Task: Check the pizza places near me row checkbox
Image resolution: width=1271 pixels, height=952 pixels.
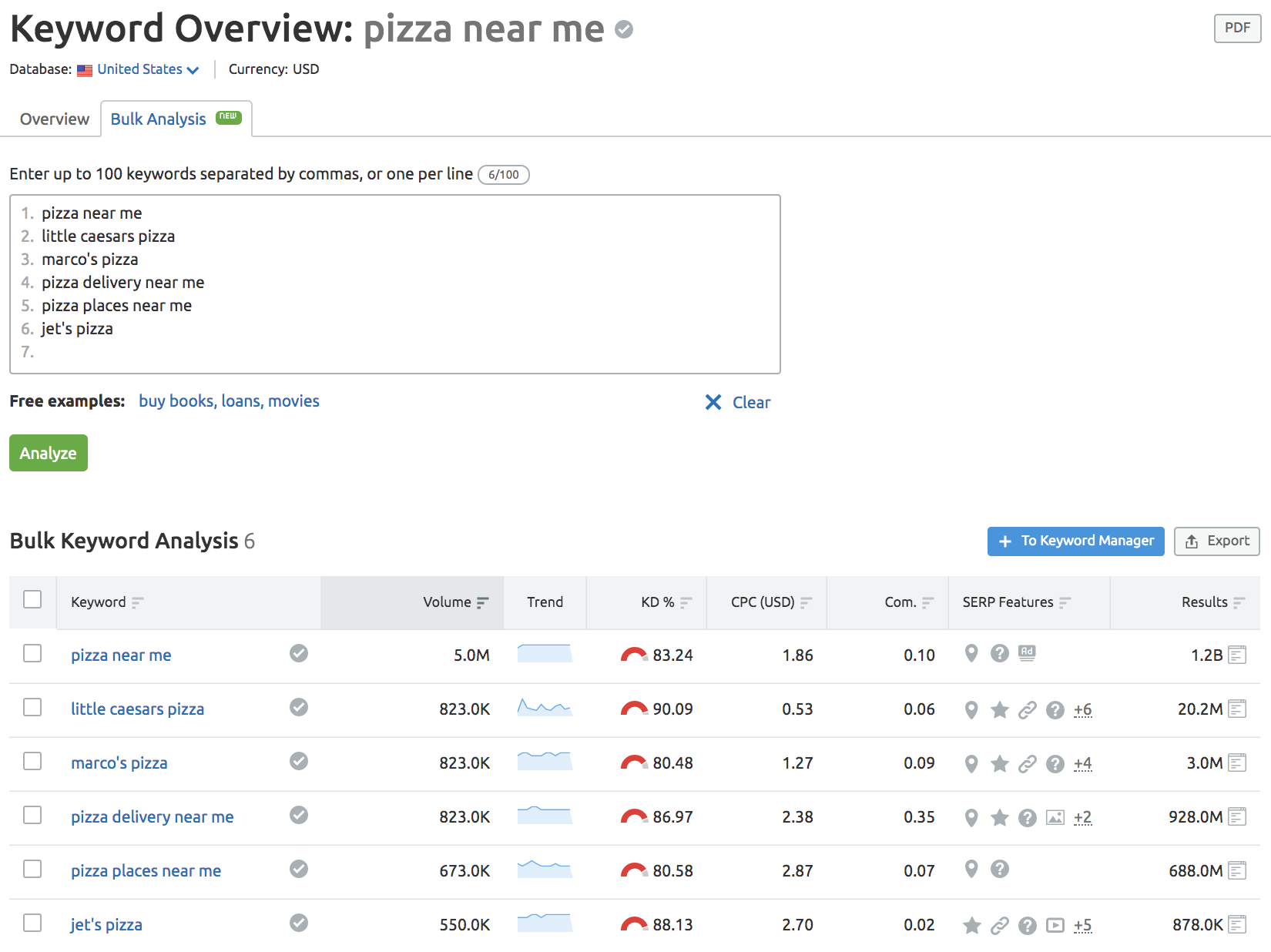Action: point(32,869)
